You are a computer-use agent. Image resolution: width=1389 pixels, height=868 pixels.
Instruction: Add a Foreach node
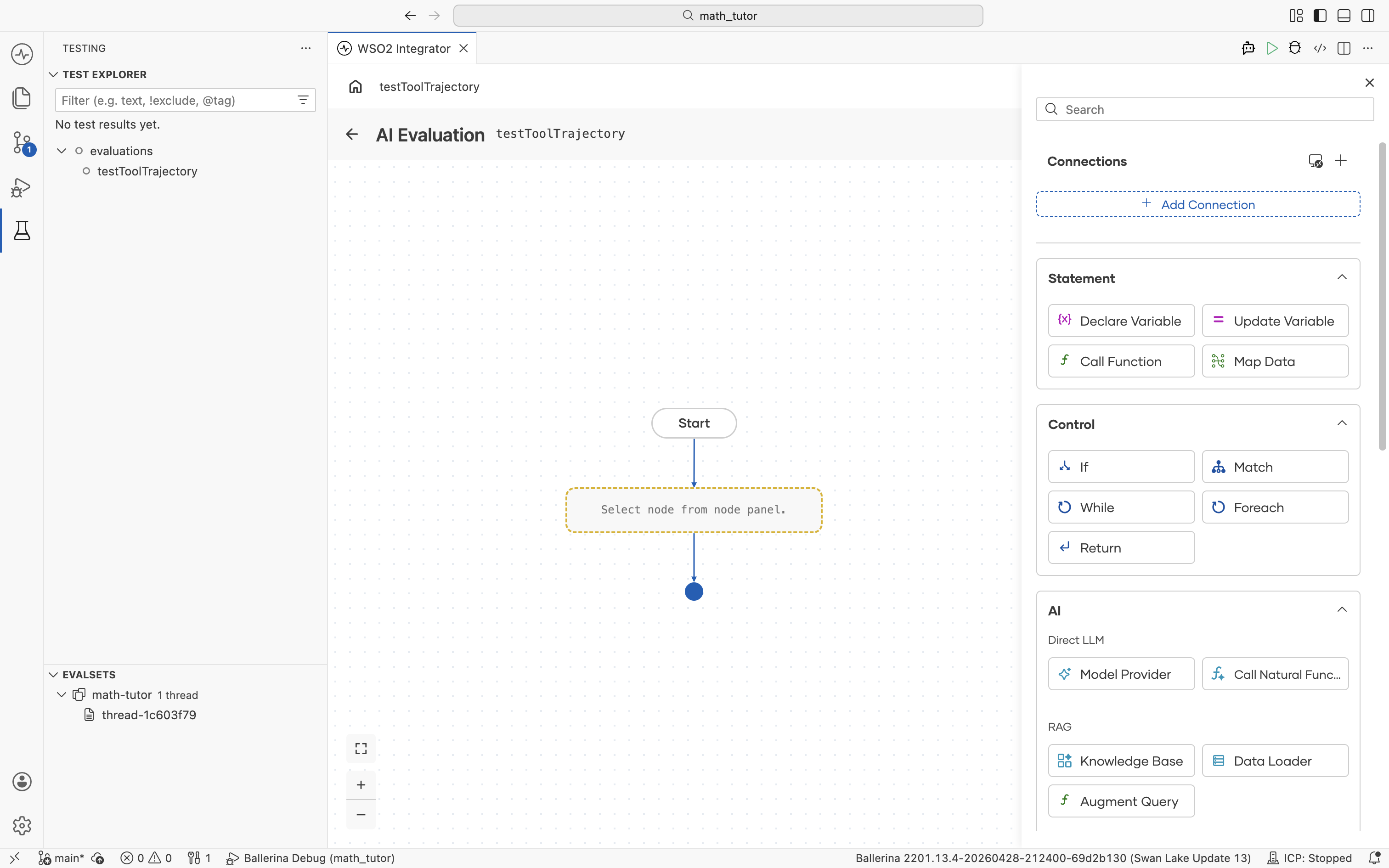click(x=1276, y=507)
